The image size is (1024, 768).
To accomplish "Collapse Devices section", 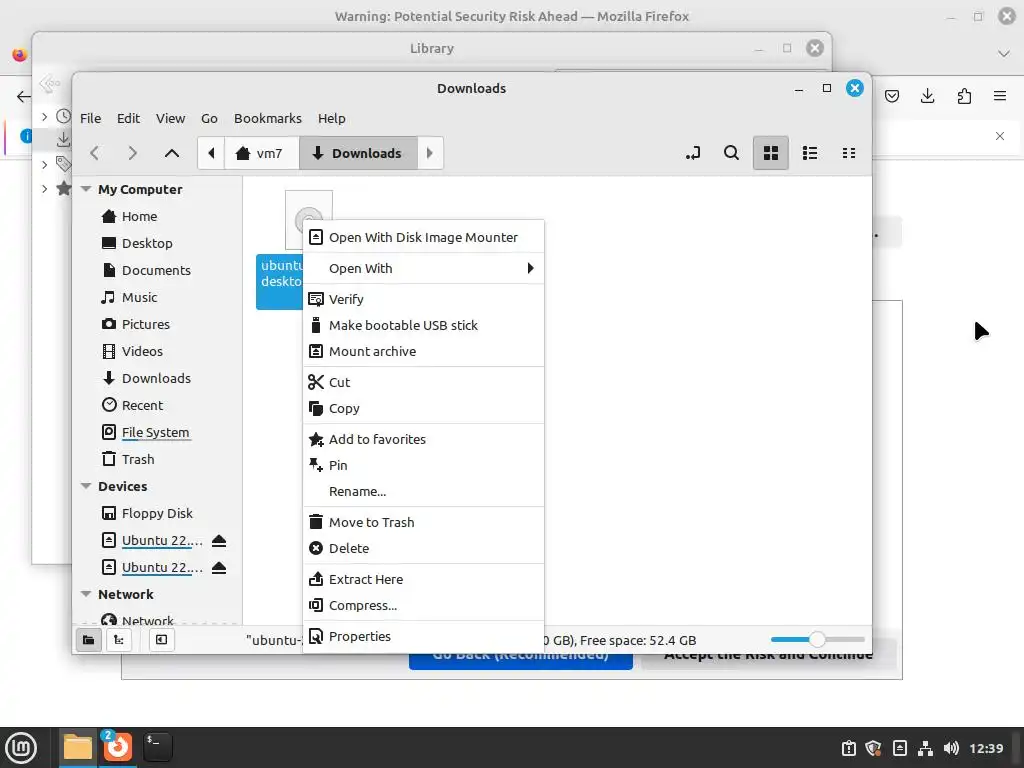I will pos(86,486).
